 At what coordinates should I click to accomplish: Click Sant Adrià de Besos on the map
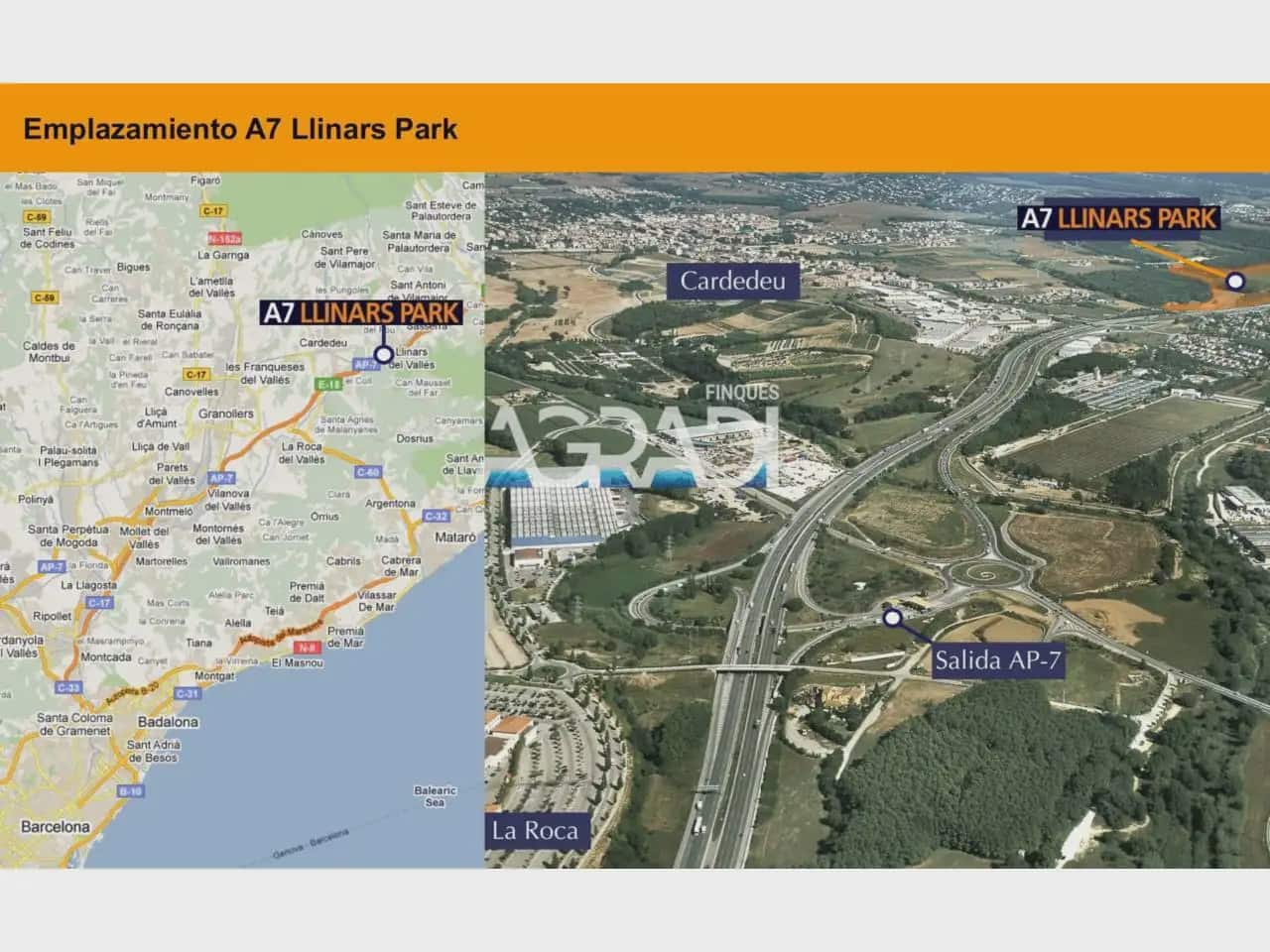tap(153, 752)
